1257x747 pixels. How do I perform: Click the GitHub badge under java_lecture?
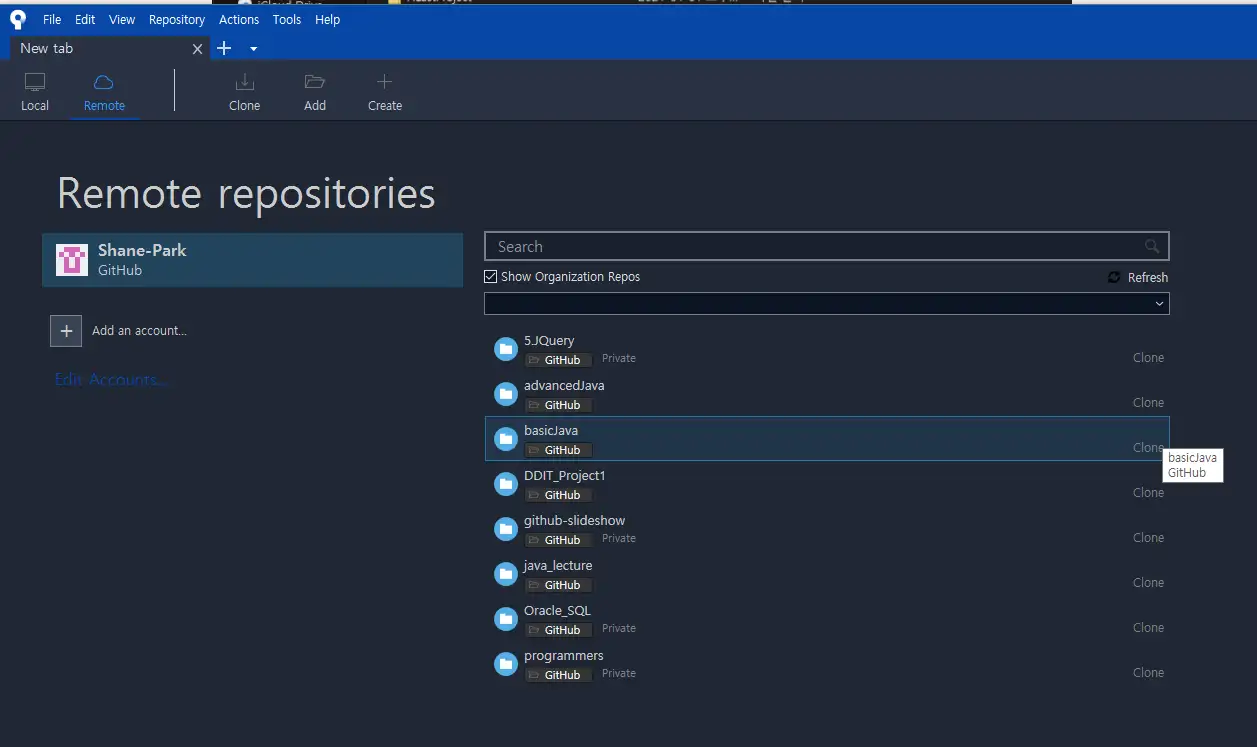(x=559, y=585)
